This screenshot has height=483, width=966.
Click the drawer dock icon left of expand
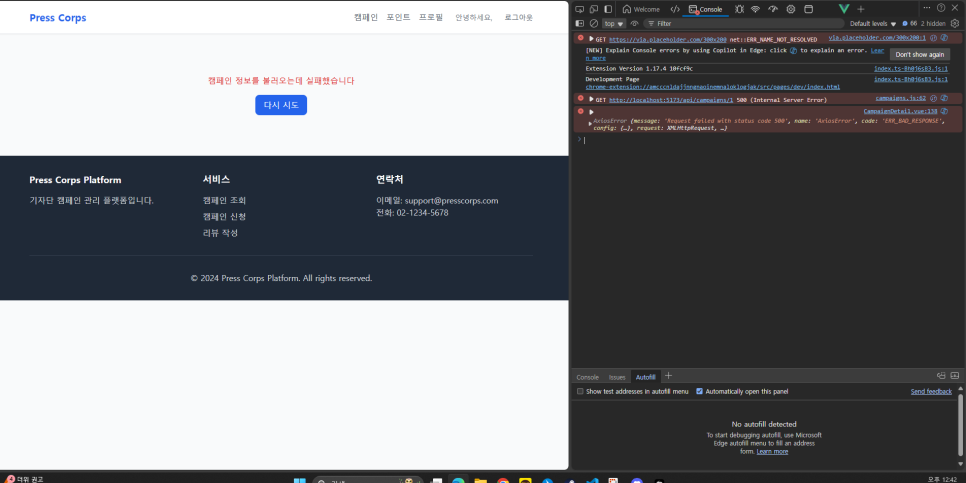click(x=941, y=376)
